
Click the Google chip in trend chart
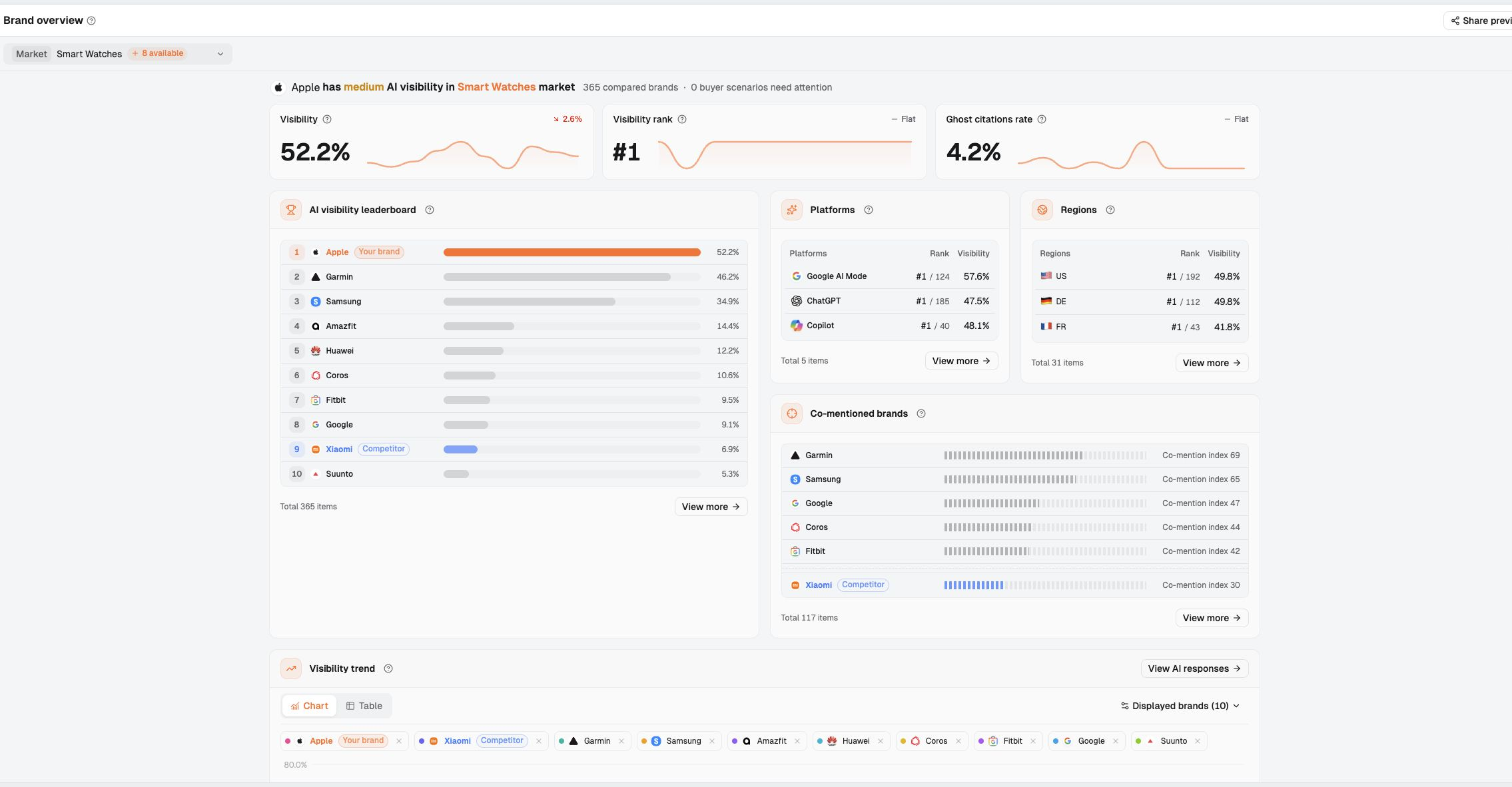[1087, 741]
